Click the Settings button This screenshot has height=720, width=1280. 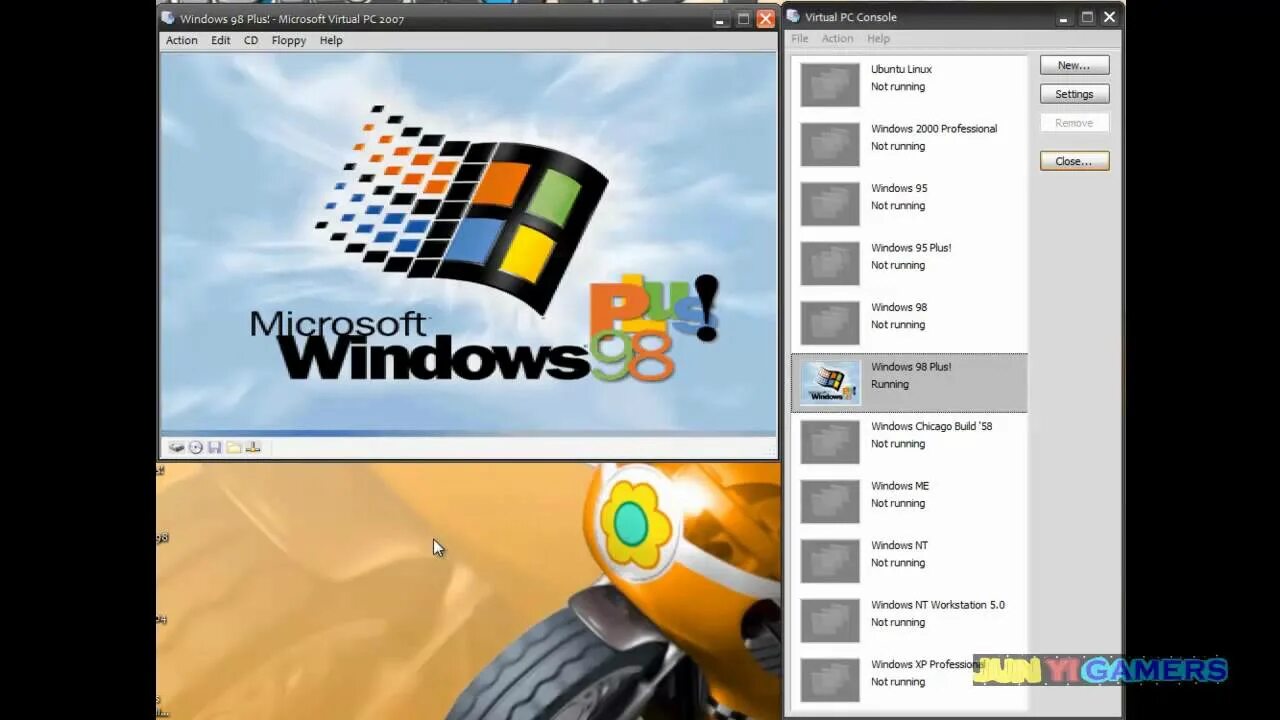pos(1074,94)
